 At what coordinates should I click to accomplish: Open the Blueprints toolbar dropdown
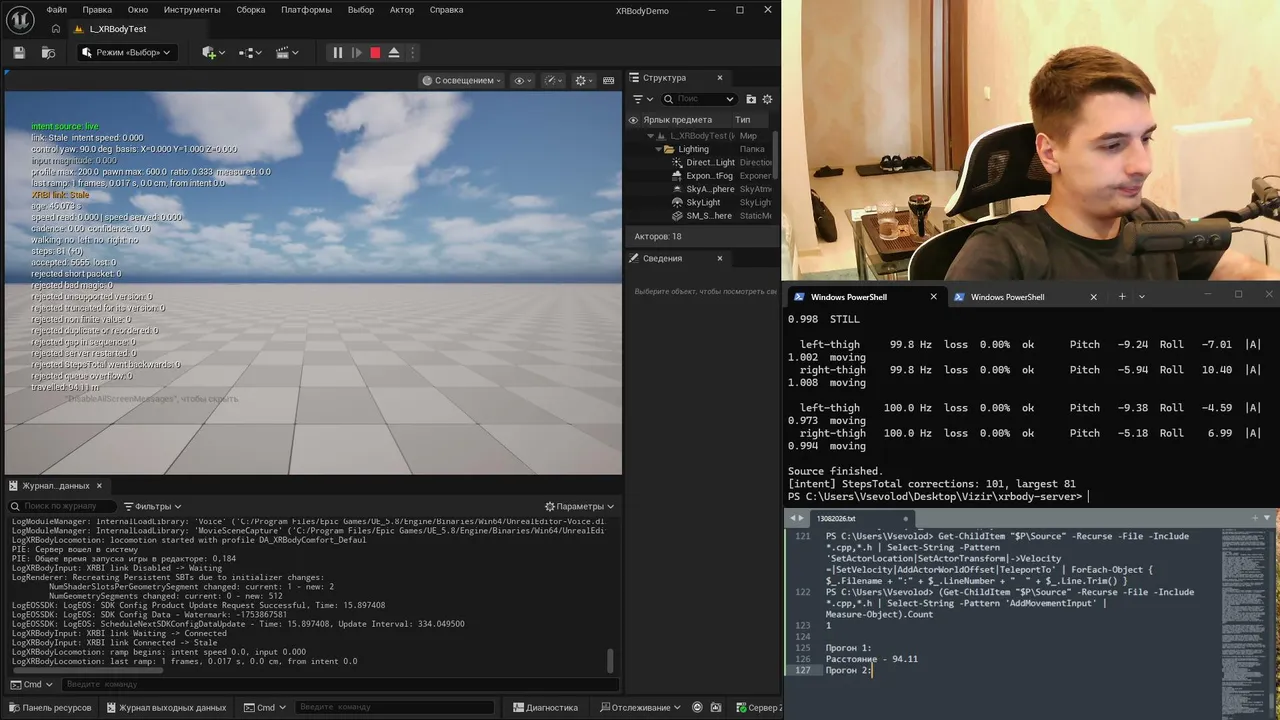(250, 52)
